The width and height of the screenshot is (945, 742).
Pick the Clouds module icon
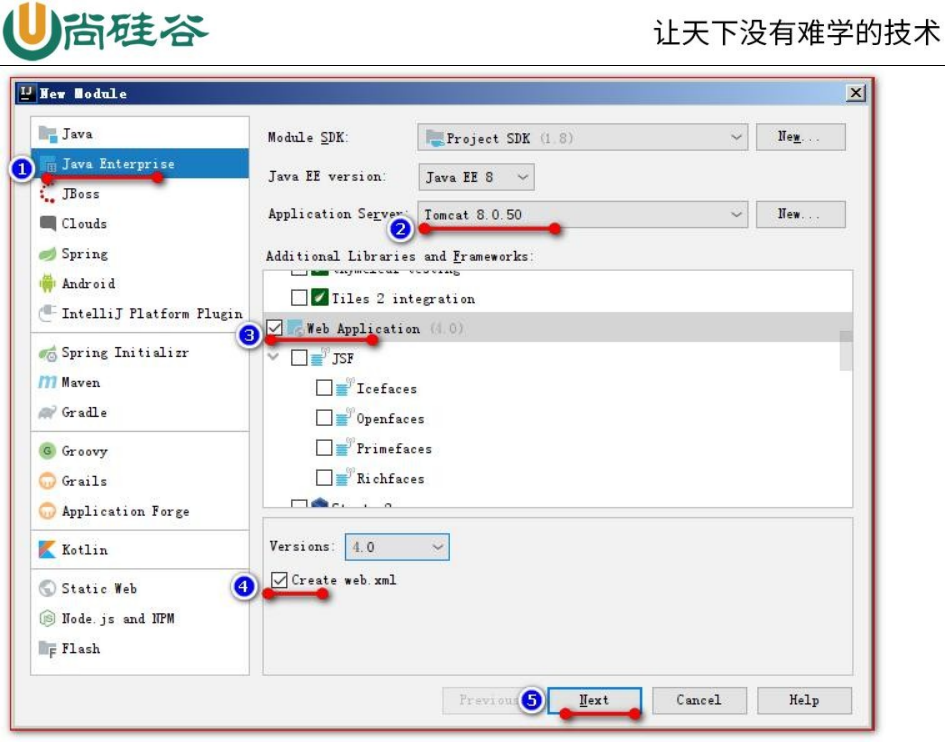[x=48, y=224]
